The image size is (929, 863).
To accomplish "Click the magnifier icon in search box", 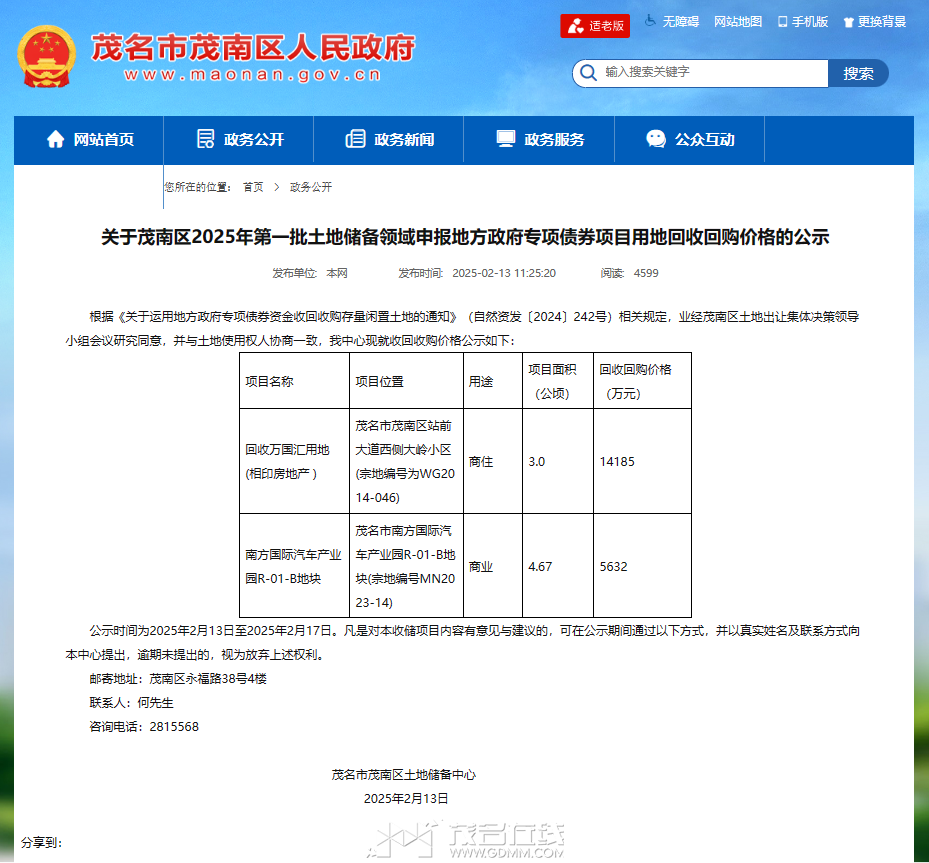I will coord(588,73).
